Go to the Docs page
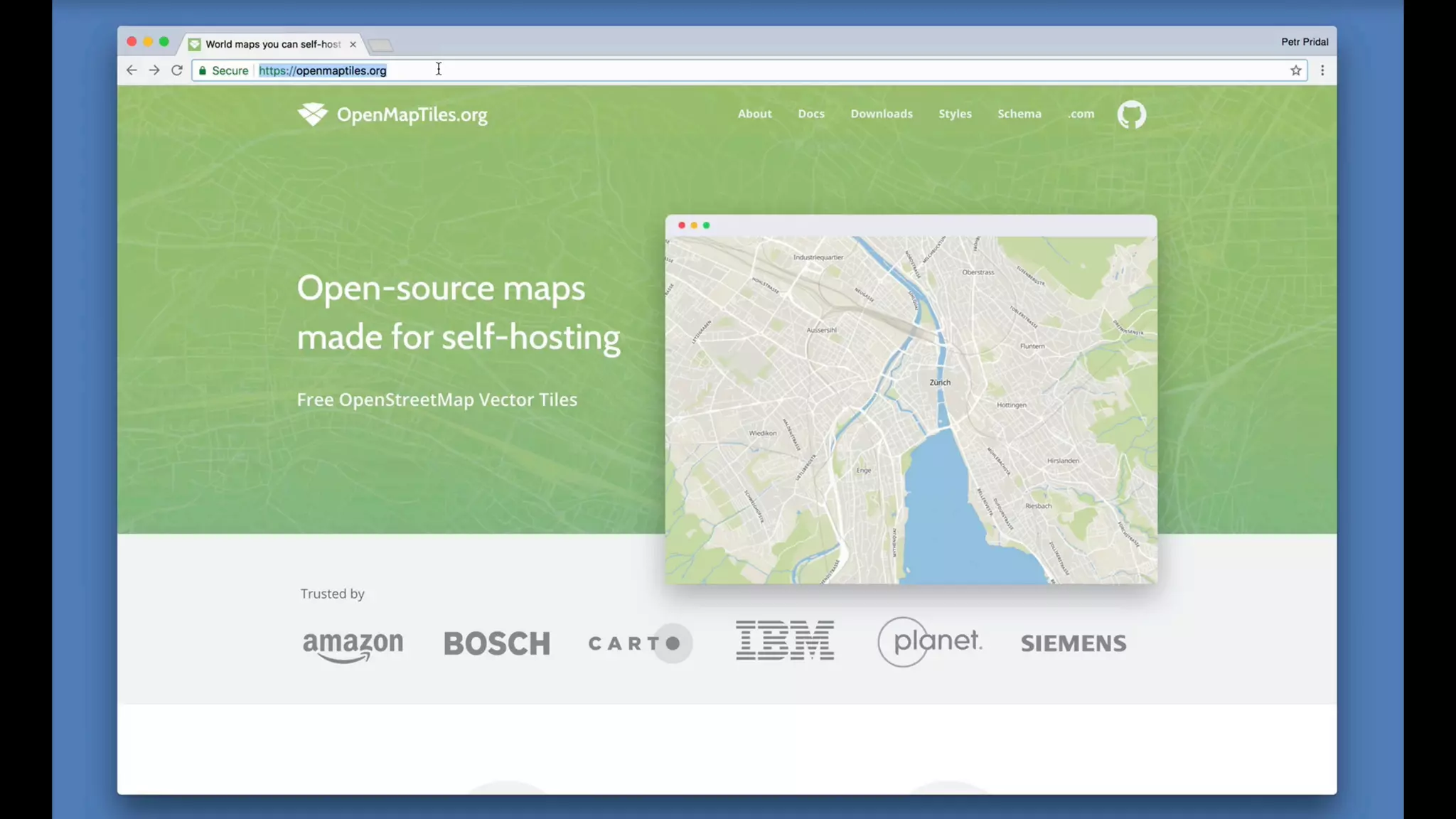This screenshot has width=1456, height=819. 811,114
